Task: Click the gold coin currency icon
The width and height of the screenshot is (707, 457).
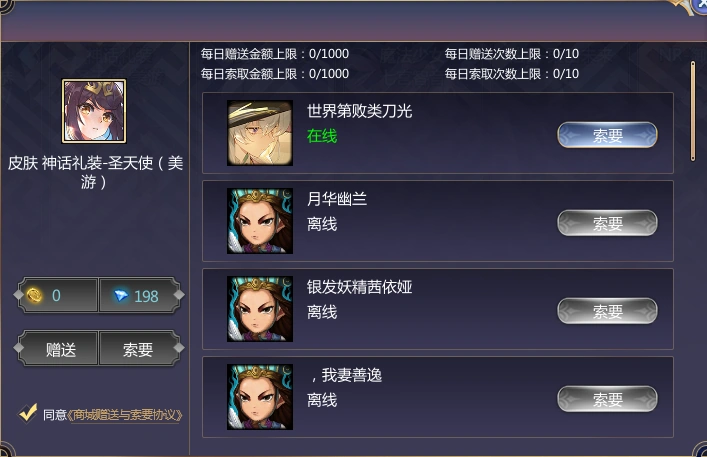Action: (x=34, y=296)
